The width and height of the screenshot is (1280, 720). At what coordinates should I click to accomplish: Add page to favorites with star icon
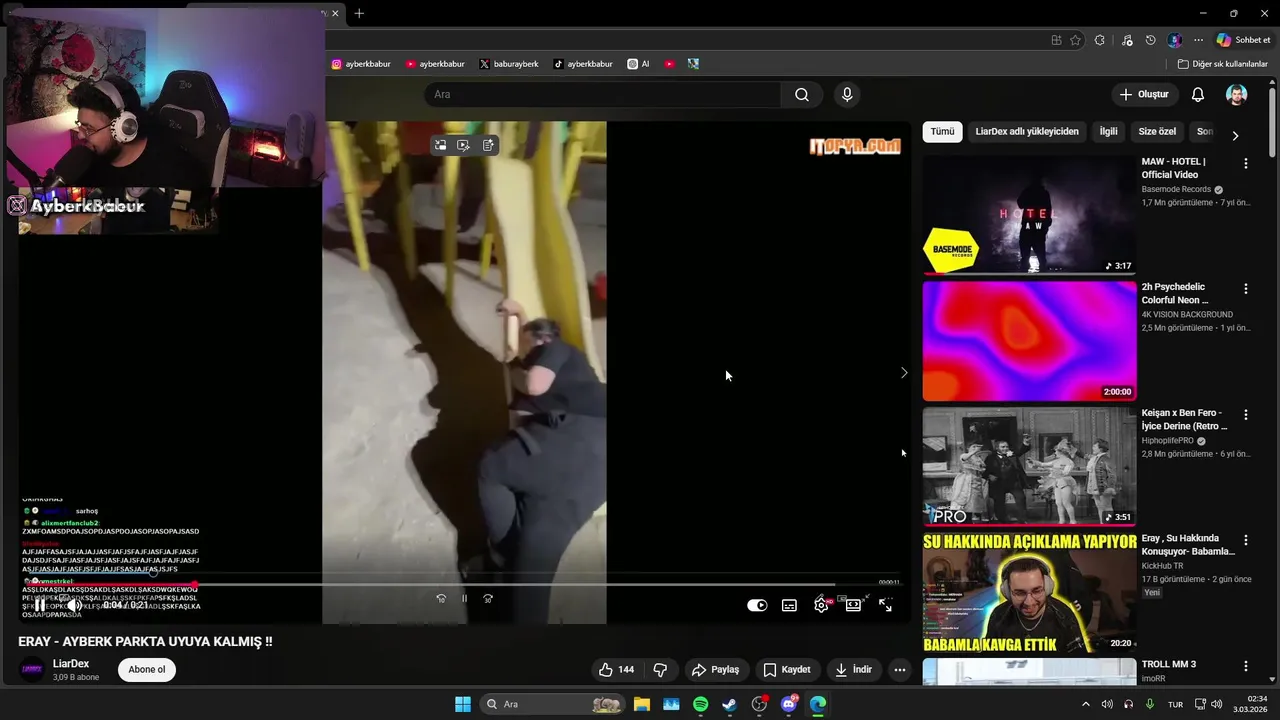[x=1076, y=40]
